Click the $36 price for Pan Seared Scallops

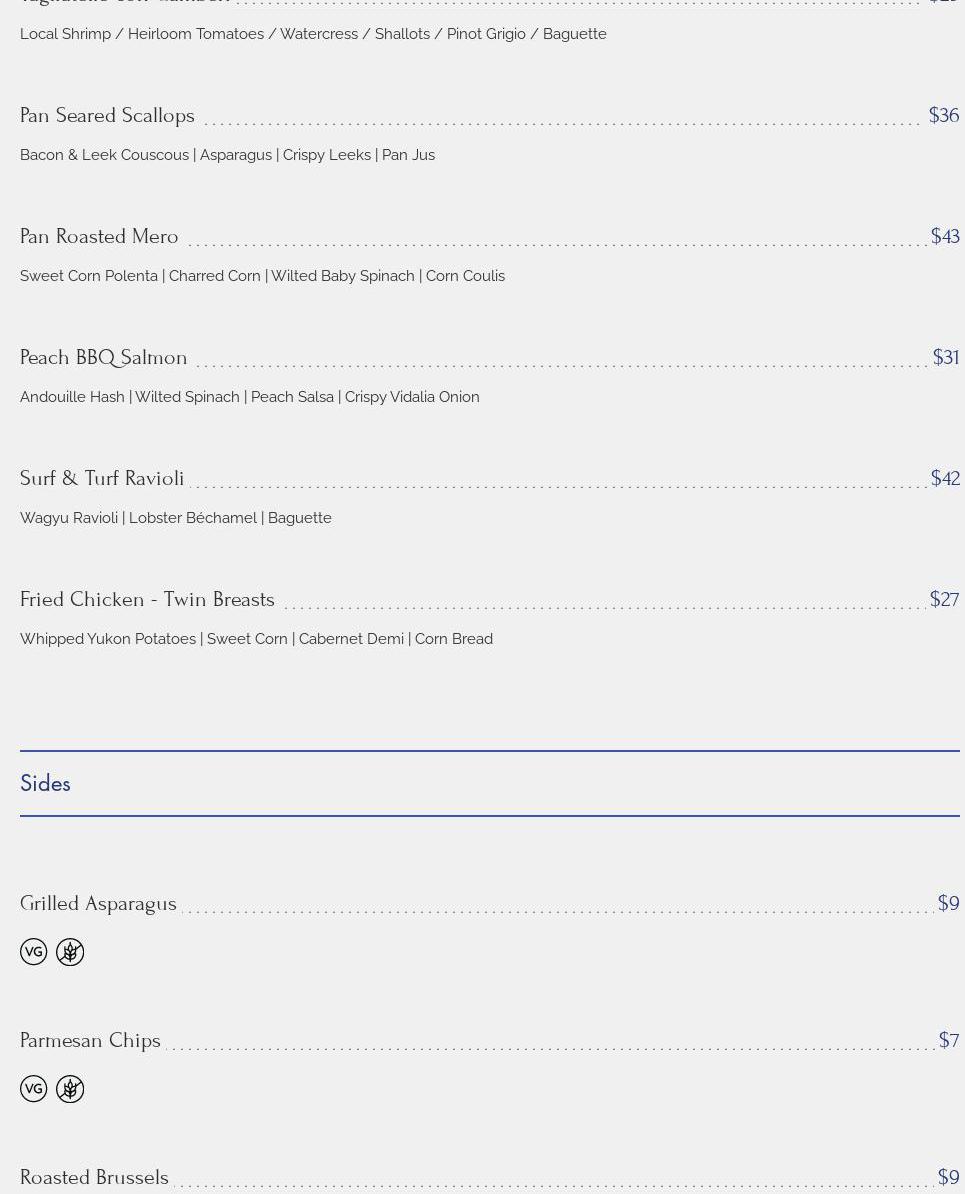pos(943,116)
